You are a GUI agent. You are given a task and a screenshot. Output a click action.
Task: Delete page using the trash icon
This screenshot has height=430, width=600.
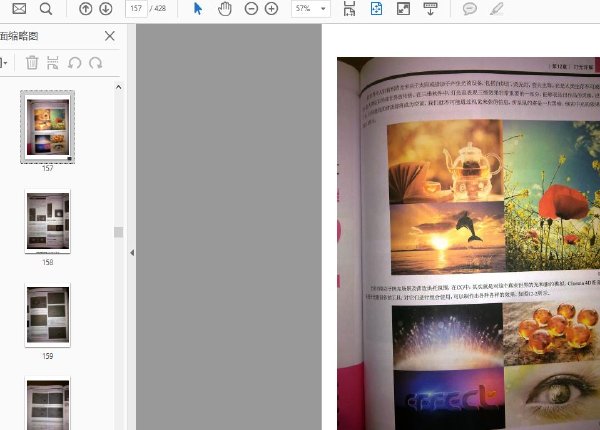click(32, 63)
